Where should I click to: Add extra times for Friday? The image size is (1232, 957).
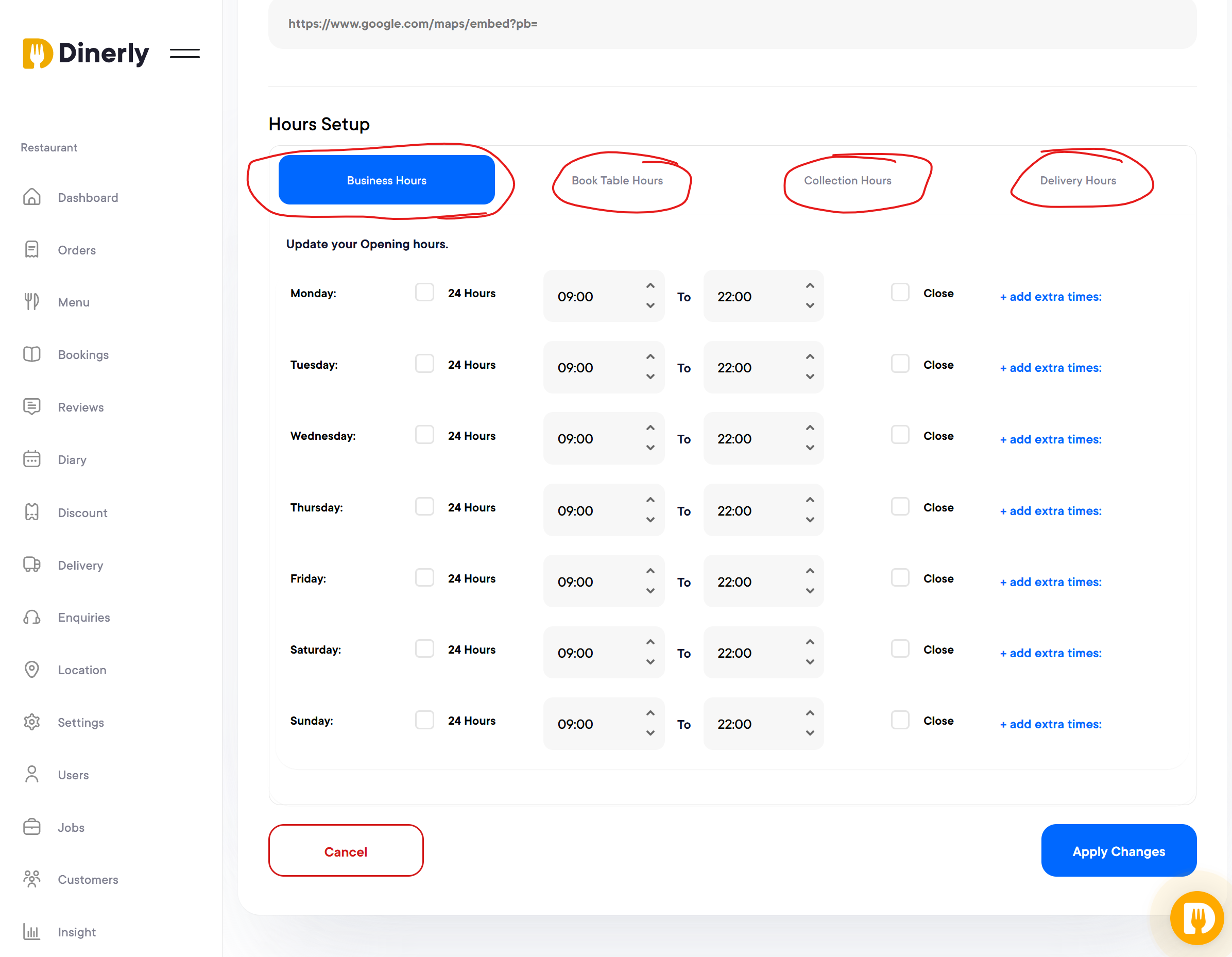1050,583
